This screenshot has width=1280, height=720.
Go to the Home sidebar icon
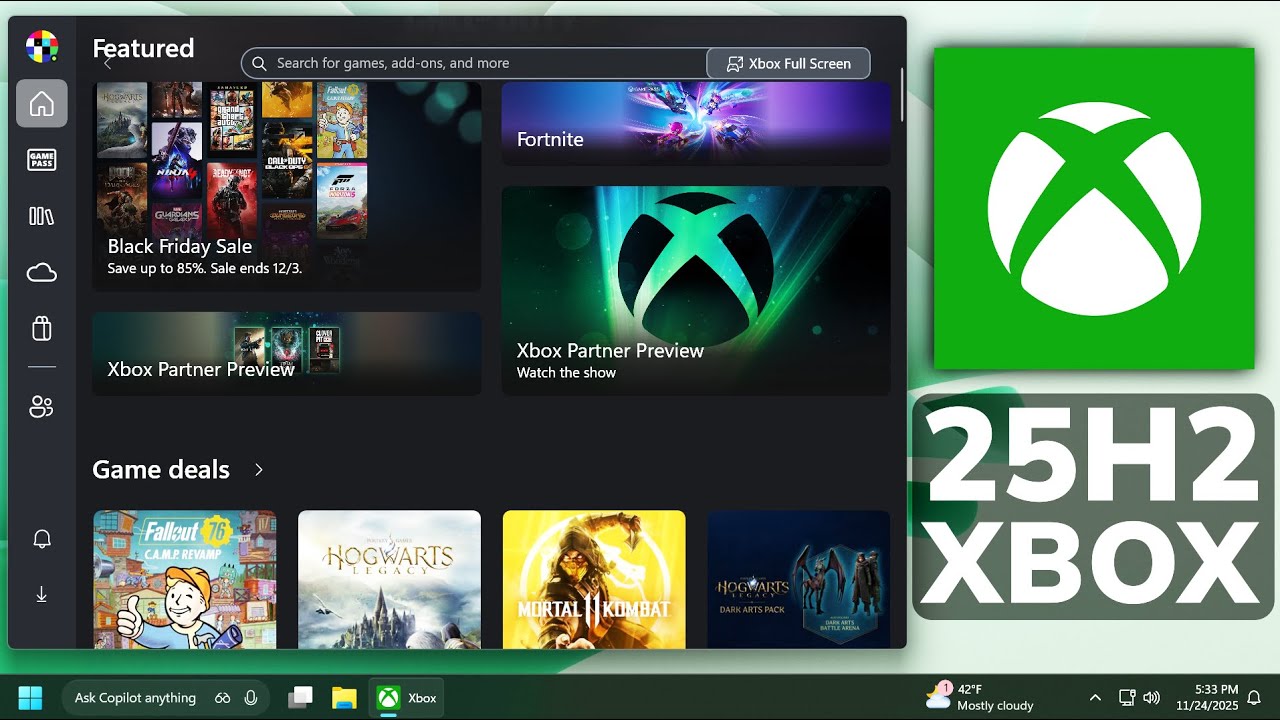coord(42,104)
